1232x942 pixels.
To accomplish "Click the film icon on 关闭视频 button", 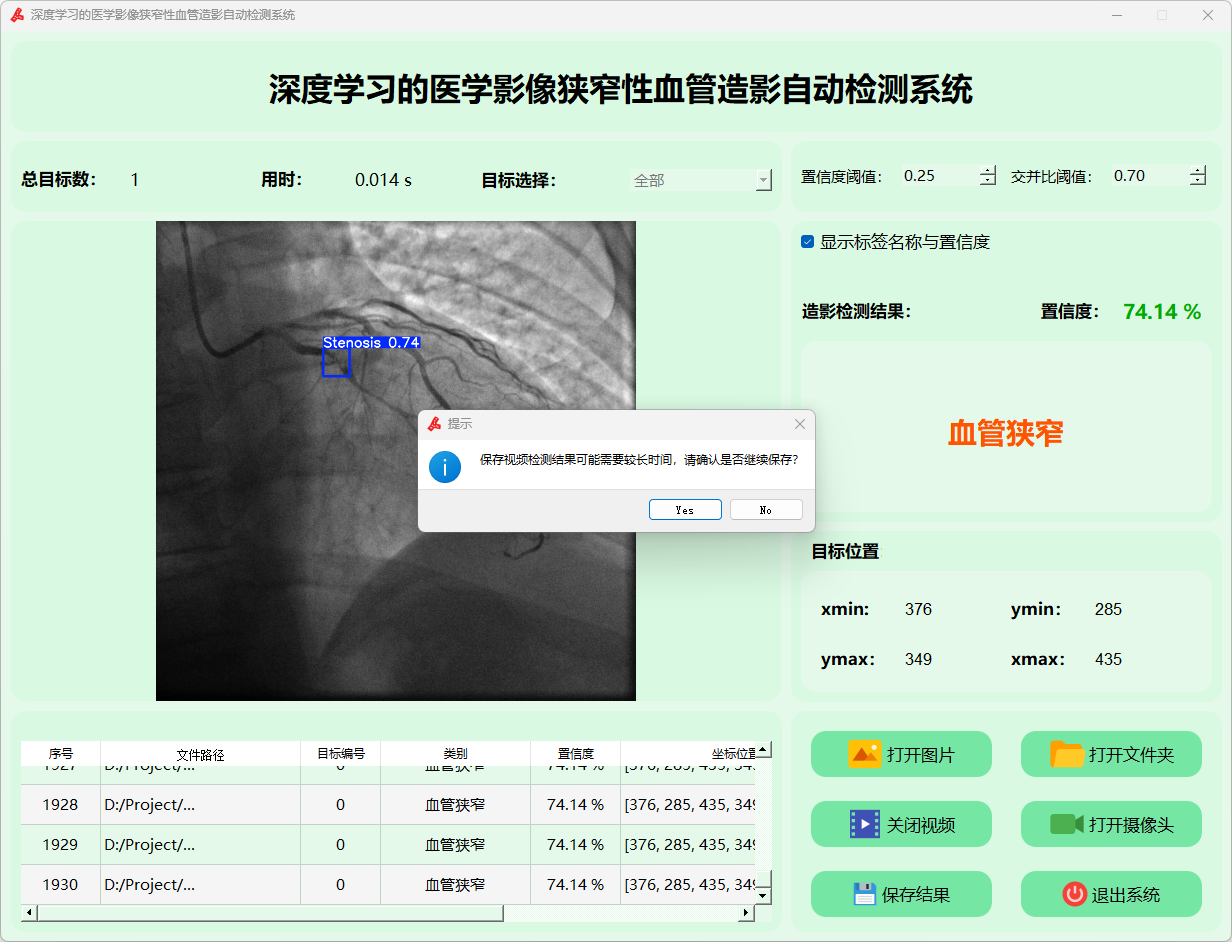I will click(864, 824).
